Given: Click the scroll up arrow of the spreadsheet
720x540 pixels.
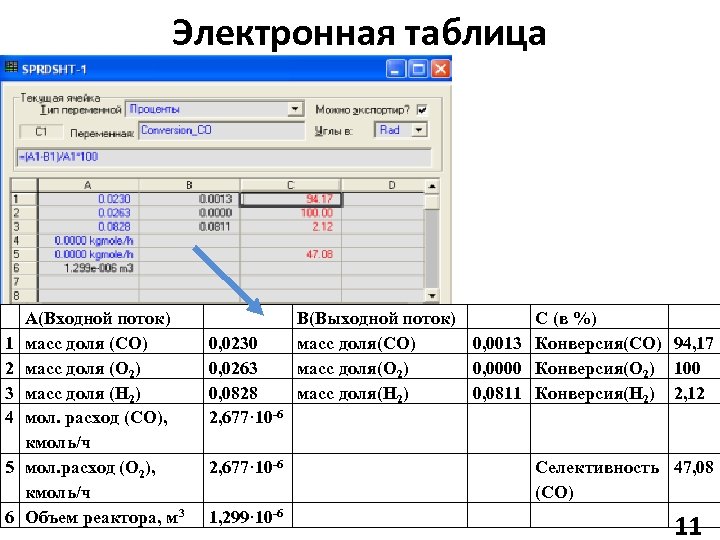Looking at the screenshot, I should point(432,186).
